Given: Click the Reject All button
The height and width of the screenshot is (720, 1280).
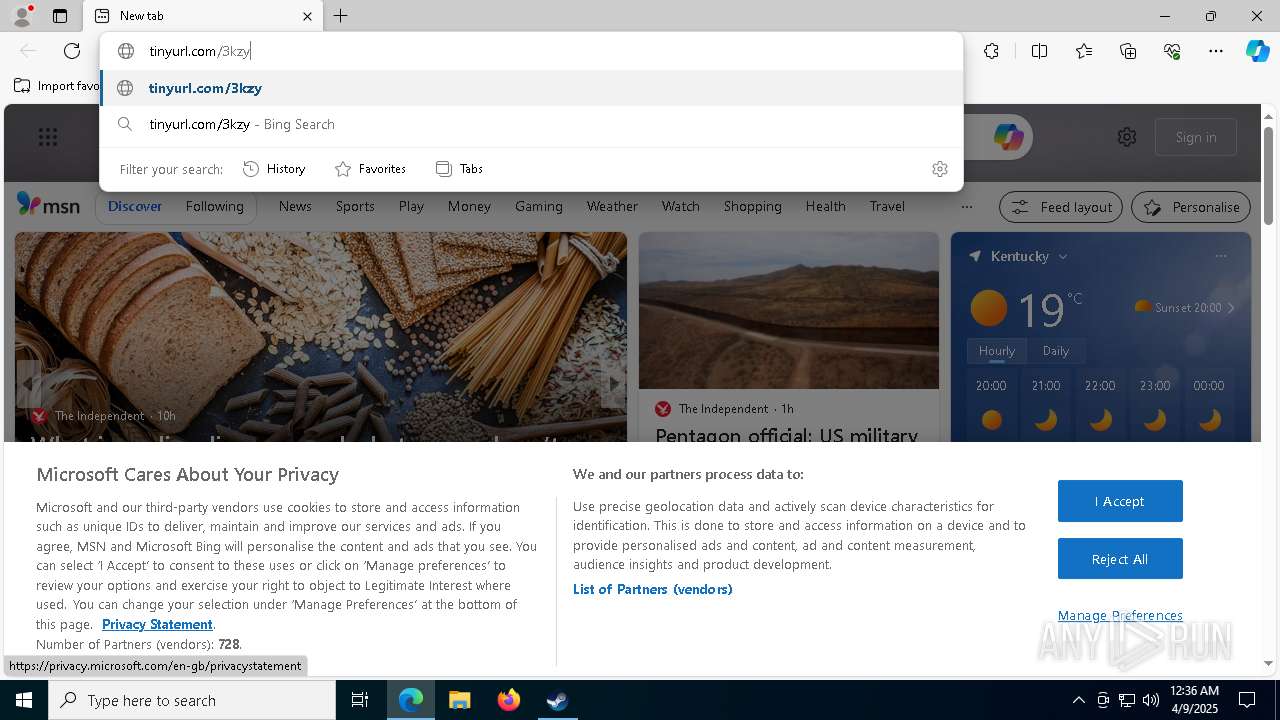Looking at the screenshot, I should click(x=1120, y=559).
